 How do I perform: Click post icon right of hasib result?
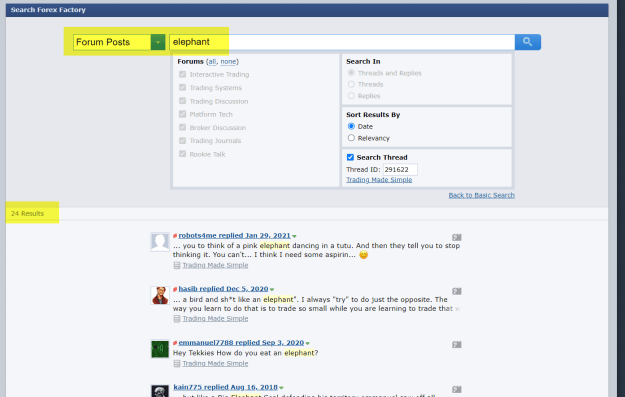click(457, 291)
